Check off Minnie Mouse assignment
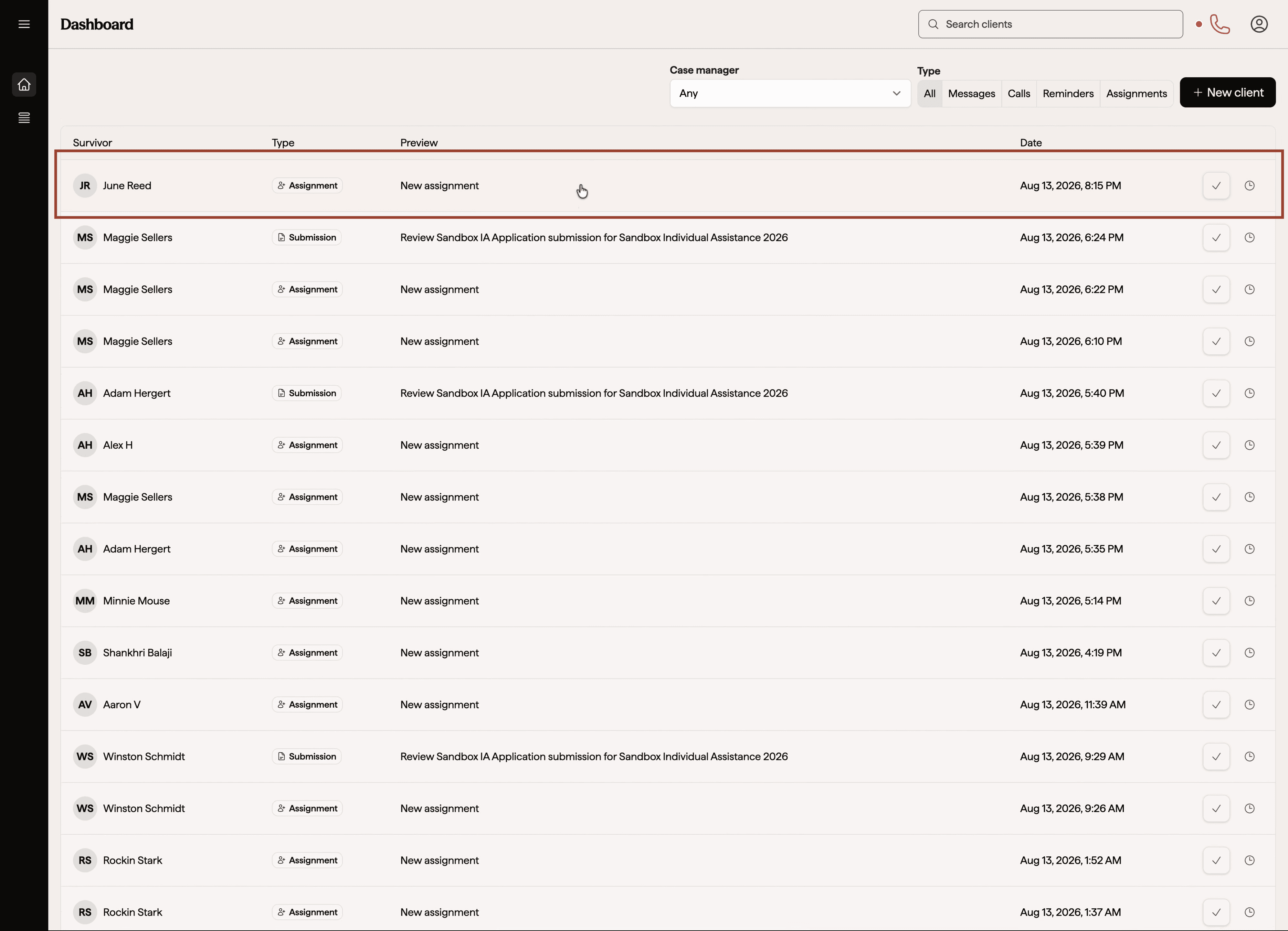 point(1216,600)
